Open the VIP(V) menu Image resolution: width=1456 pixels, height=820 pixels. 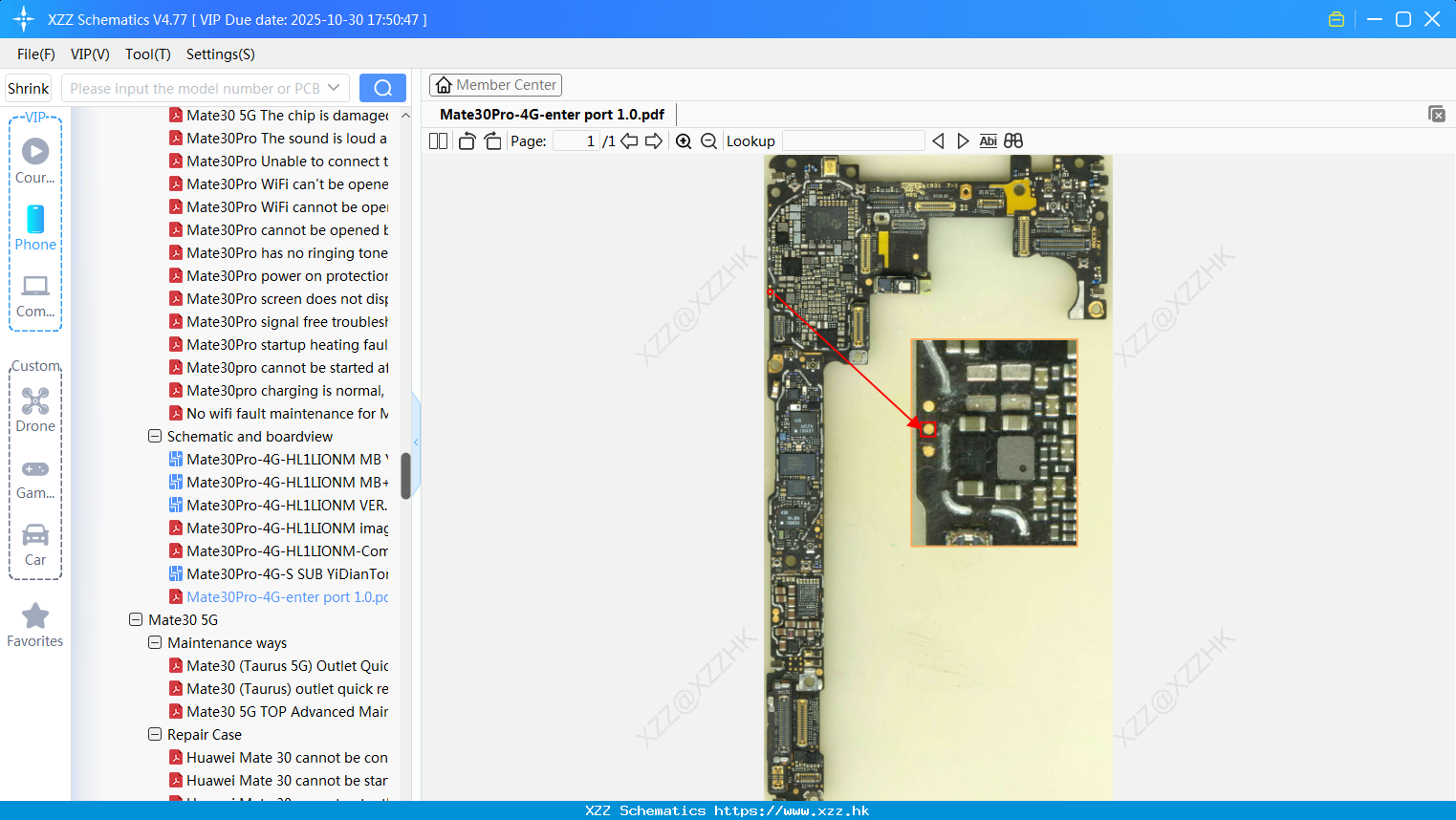click(90, 54)
